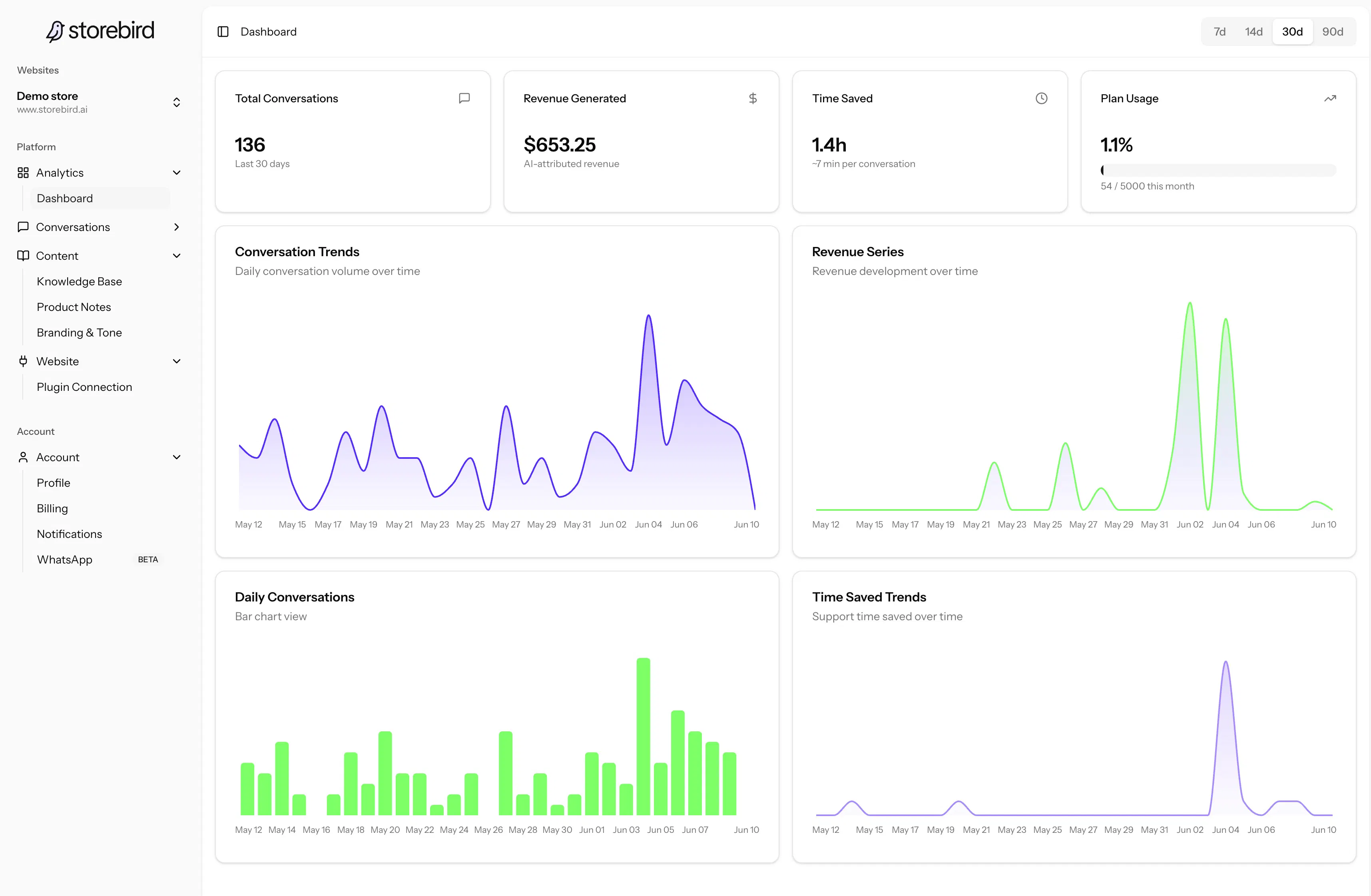Viewport: 1371px width, 896px height.
Task: Switch to the 14d range
Action: 1253,32
